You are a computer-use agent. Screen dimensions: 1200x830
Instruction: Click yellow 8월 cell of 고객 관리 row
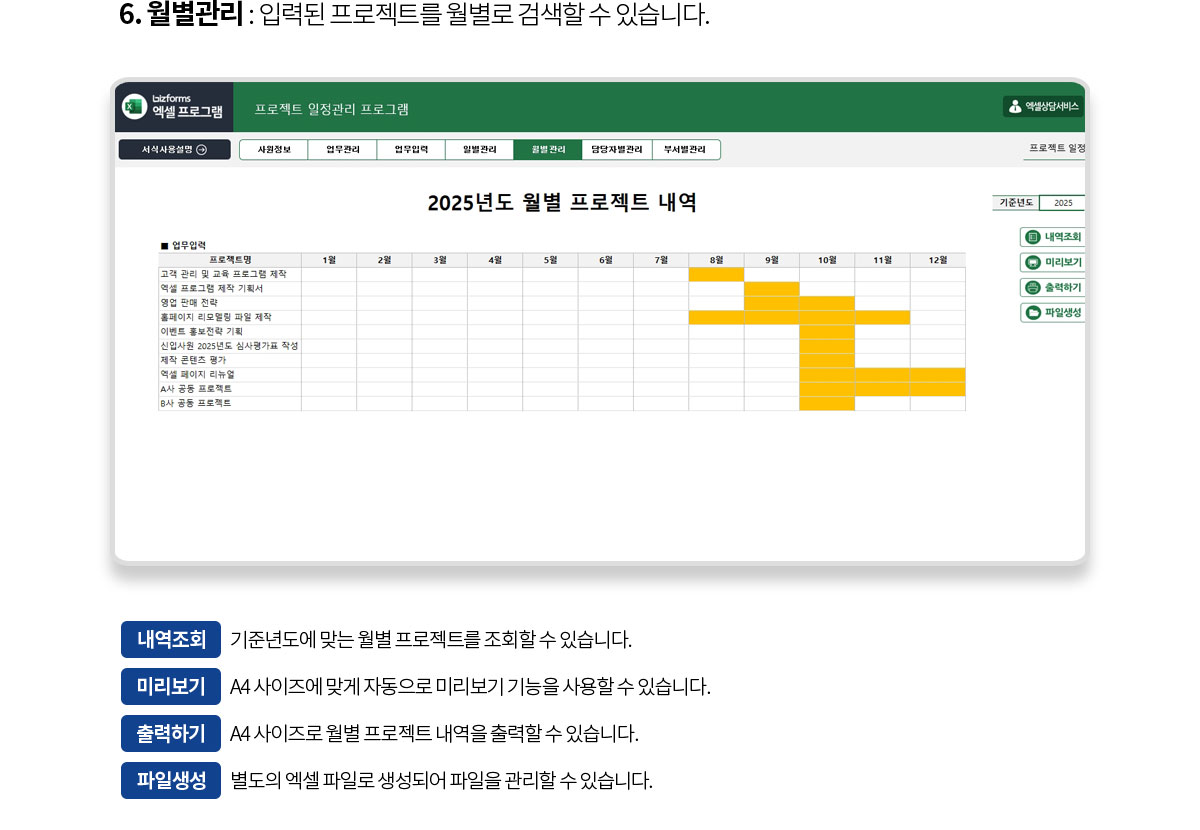(716, 274)
